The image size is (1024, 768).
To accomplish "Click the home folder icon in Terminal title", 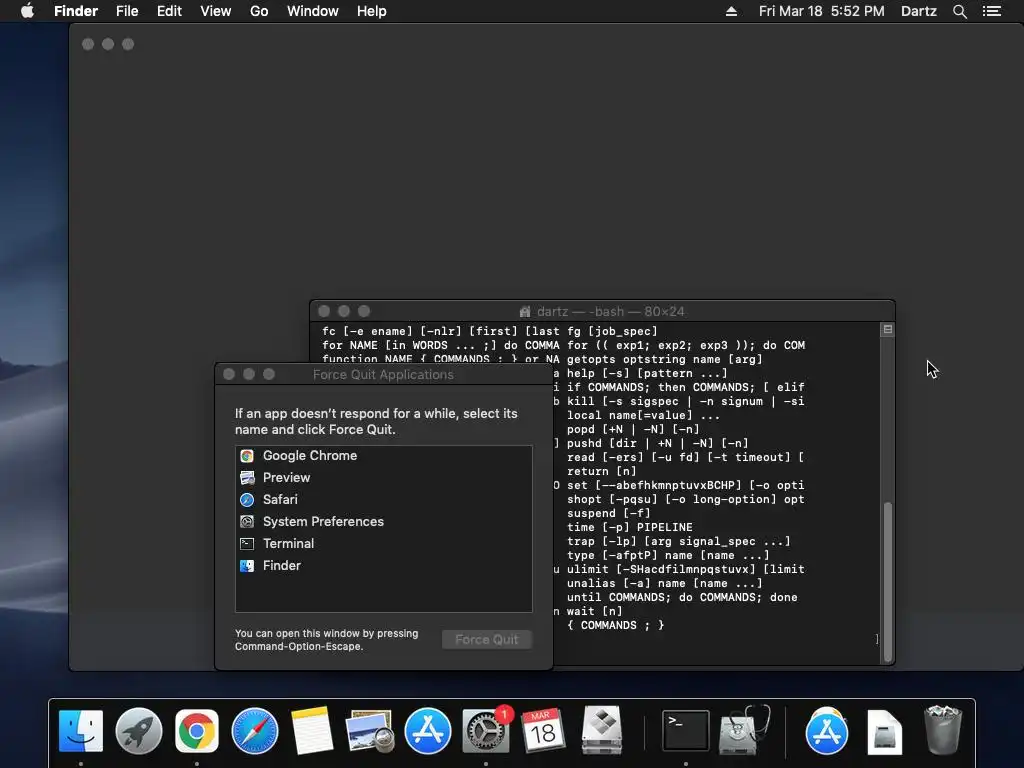I will point(524,312).
